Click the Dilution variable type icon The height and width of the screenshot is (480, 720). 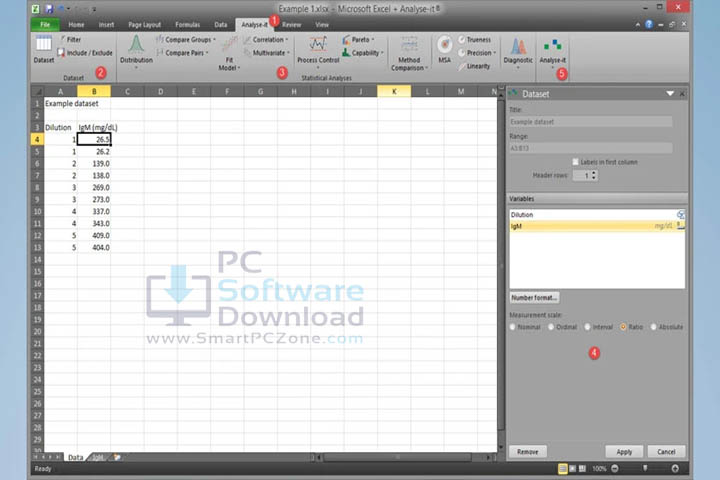pos(681,215)
